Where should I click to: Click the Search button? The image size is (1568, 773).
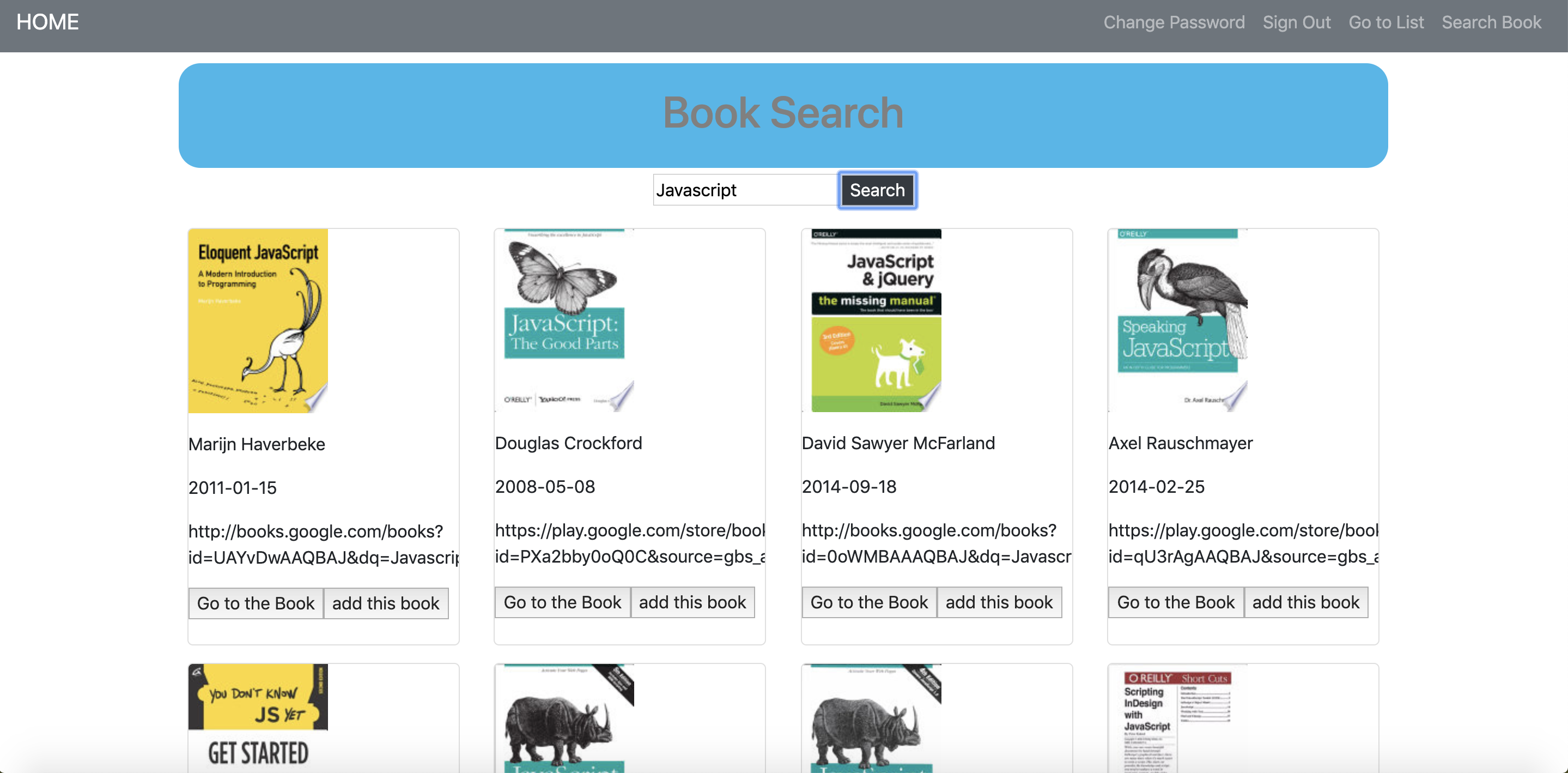(x=877, y=190)
